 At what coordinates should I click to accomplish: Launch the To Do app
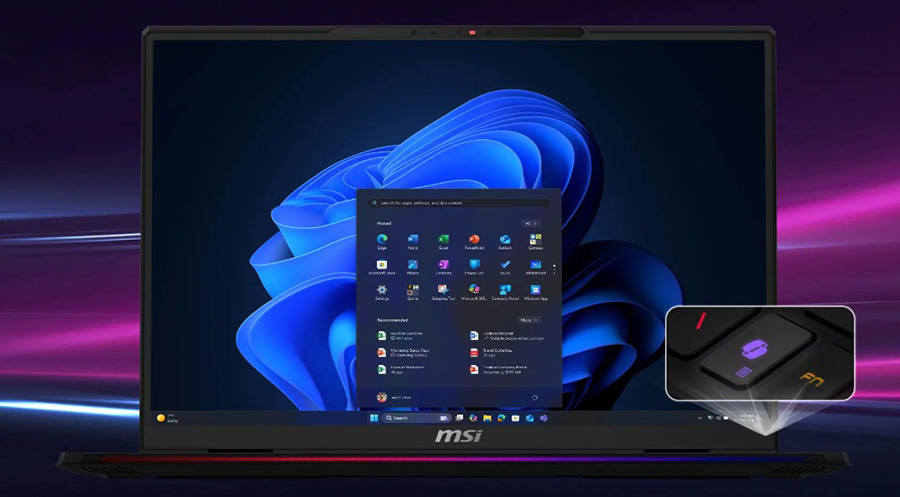pyautogui.click(x=505, y=267)
